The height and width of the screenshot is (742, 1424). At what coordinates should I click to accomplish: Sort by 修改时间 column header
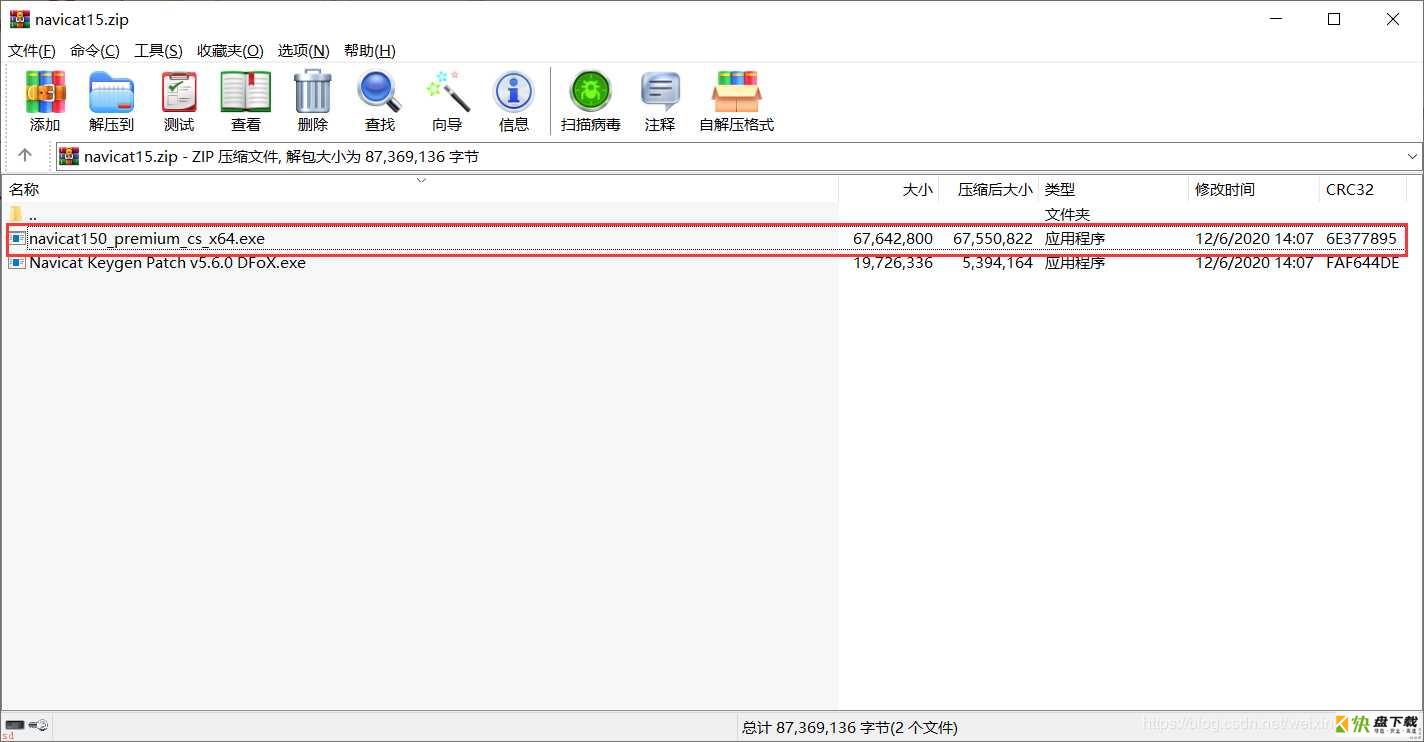1255,189
